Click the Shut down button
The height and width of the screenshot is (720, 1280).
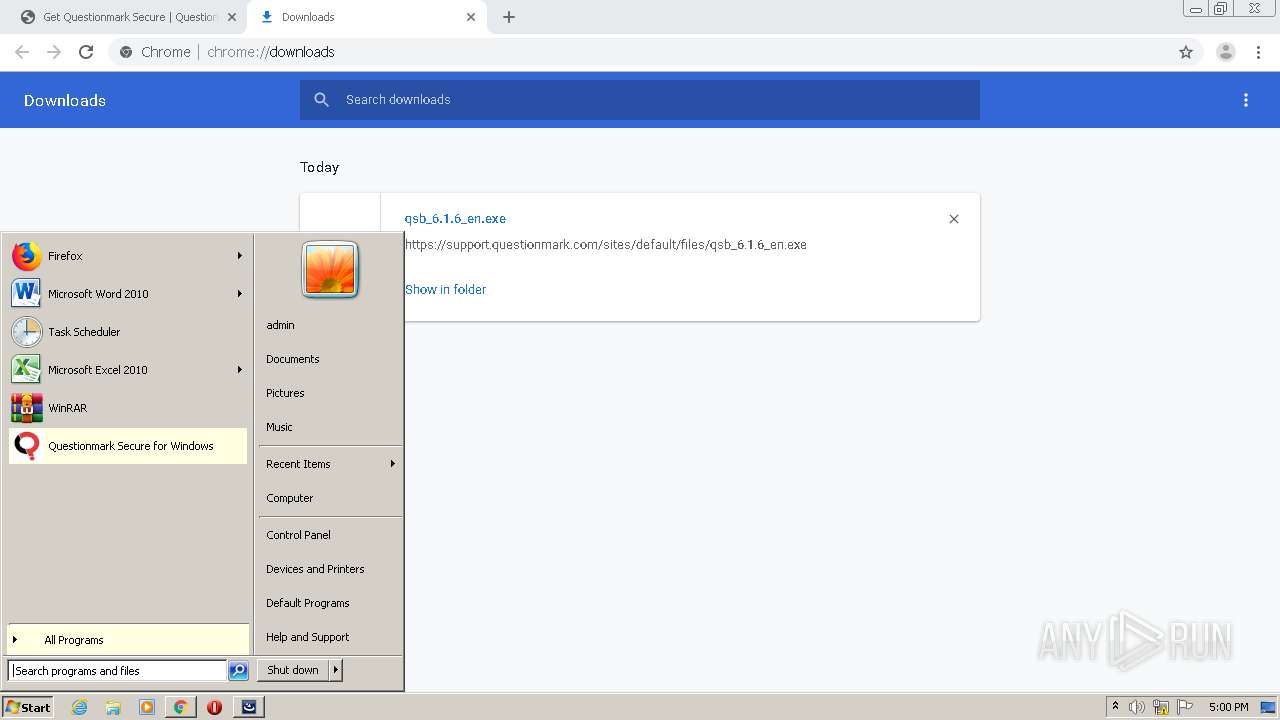click(293, 670)
